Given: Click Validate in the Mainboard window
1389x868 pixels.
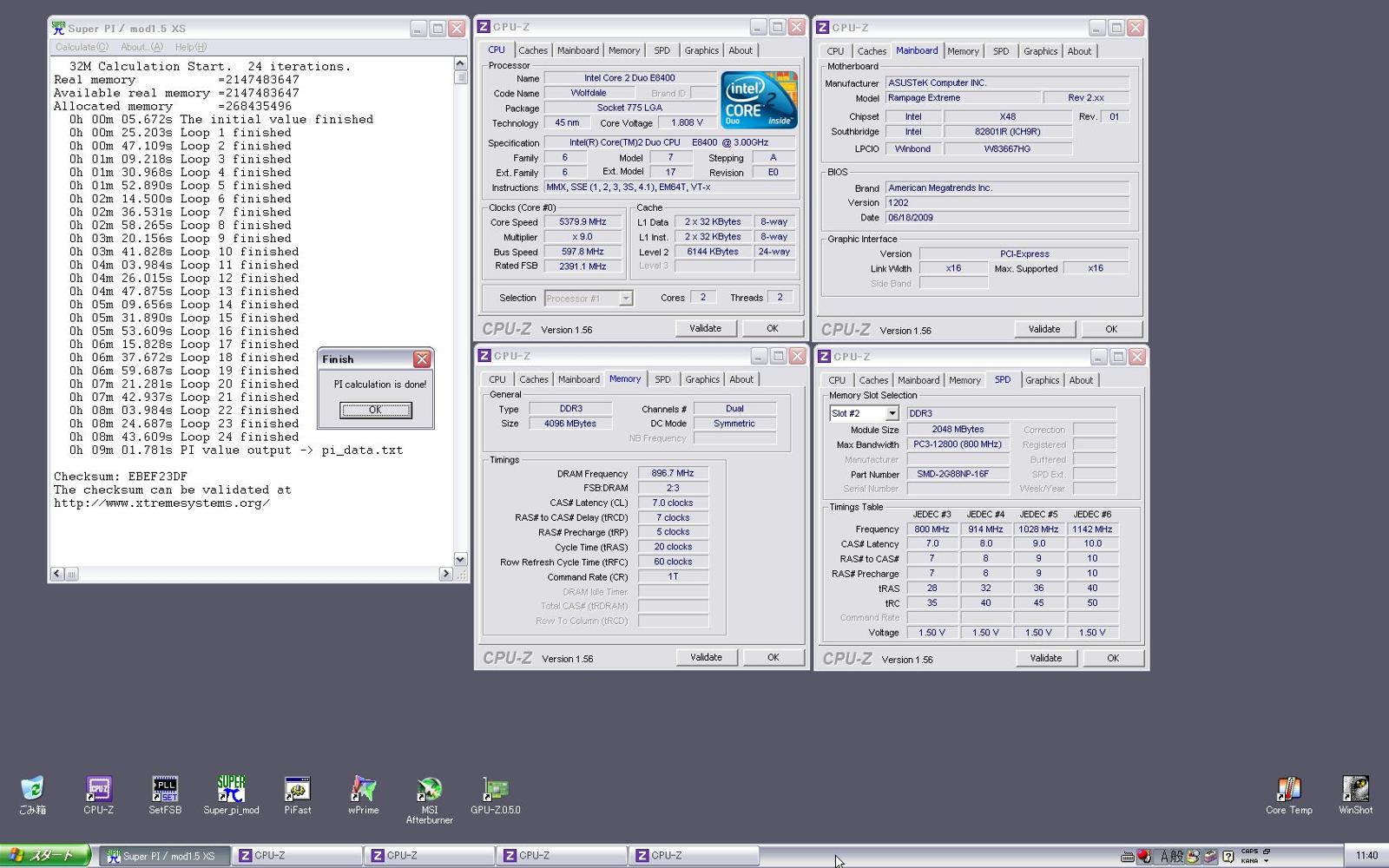Looking at the screenshot, I should click(x=1044, y=329).
